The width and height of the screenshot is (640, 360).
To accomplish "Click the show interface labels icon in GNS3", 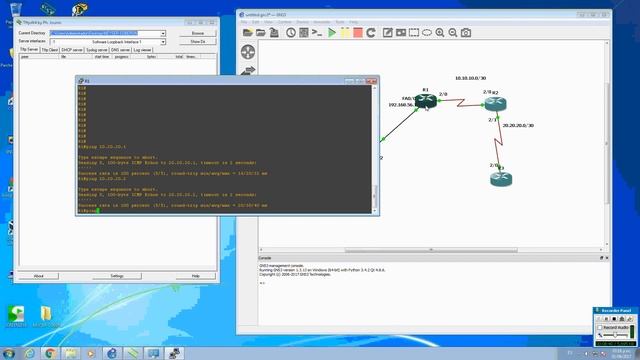I will click(304, 33).
